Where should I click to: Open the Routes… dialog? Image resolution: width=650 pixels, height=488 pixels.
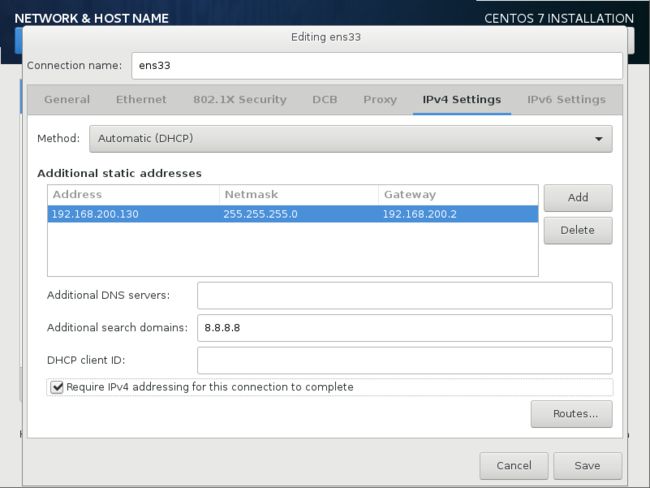click(x=571, y=414)
